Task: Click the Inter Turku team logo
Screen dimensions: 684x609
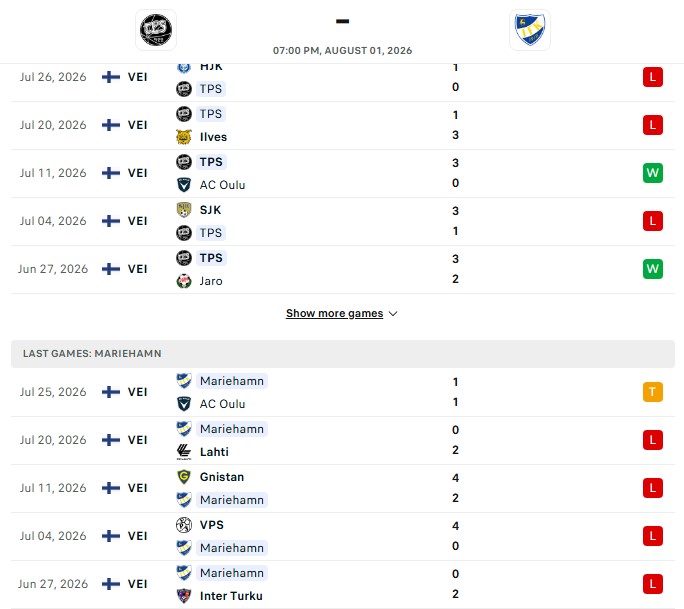Action: [184, 596]
